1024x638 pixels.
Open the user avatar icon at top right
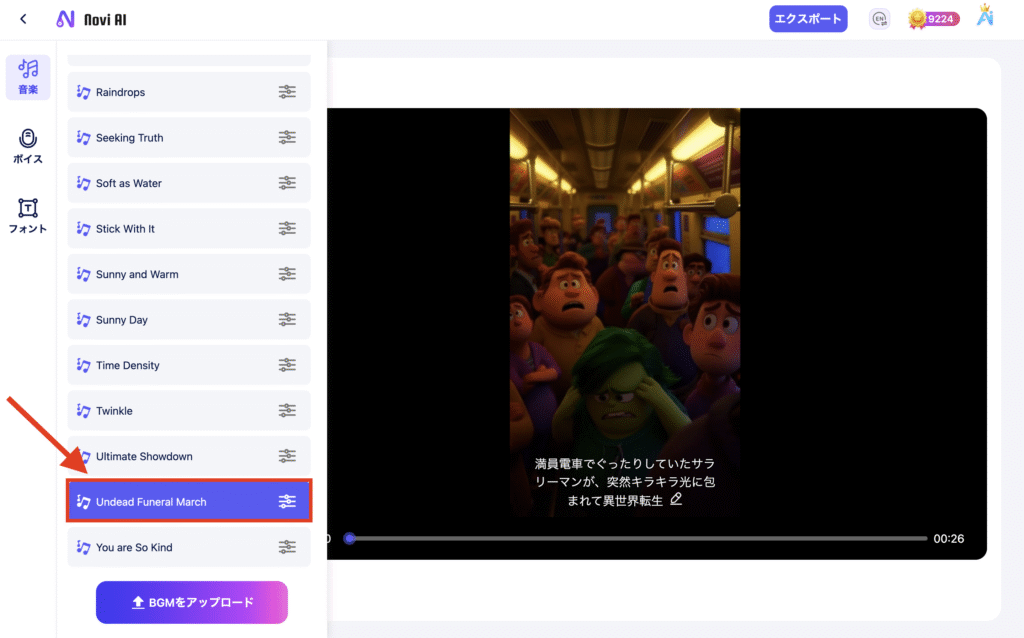[985, 18]
